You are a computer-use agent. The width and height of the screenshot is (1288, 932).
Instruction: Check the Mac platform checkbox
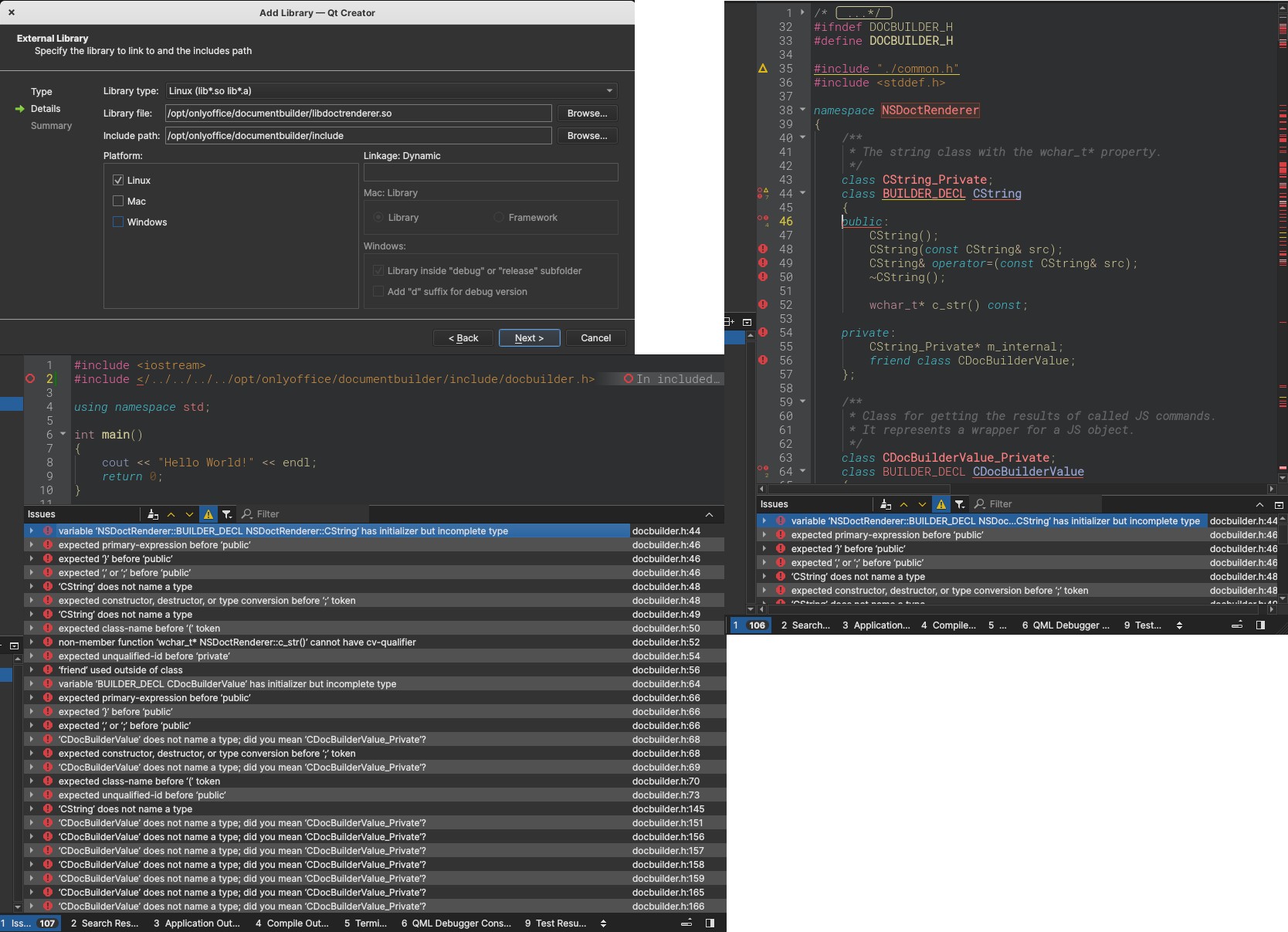point(118,201)
